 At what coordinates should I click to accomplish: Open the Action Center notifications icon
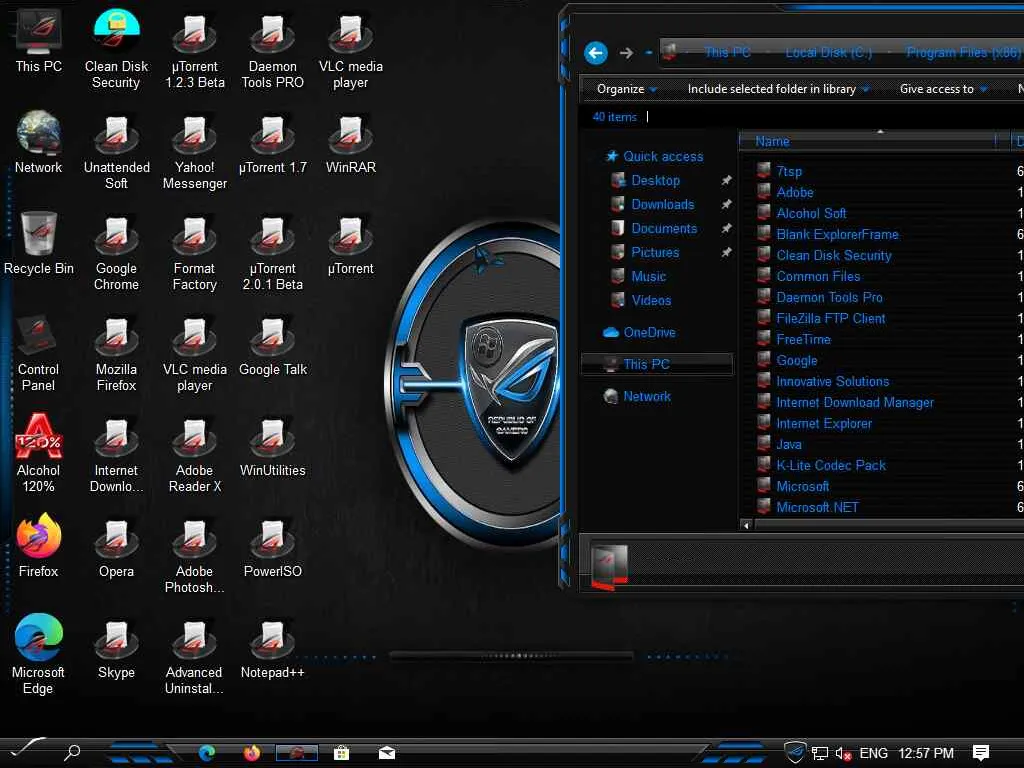pos(981,753)
